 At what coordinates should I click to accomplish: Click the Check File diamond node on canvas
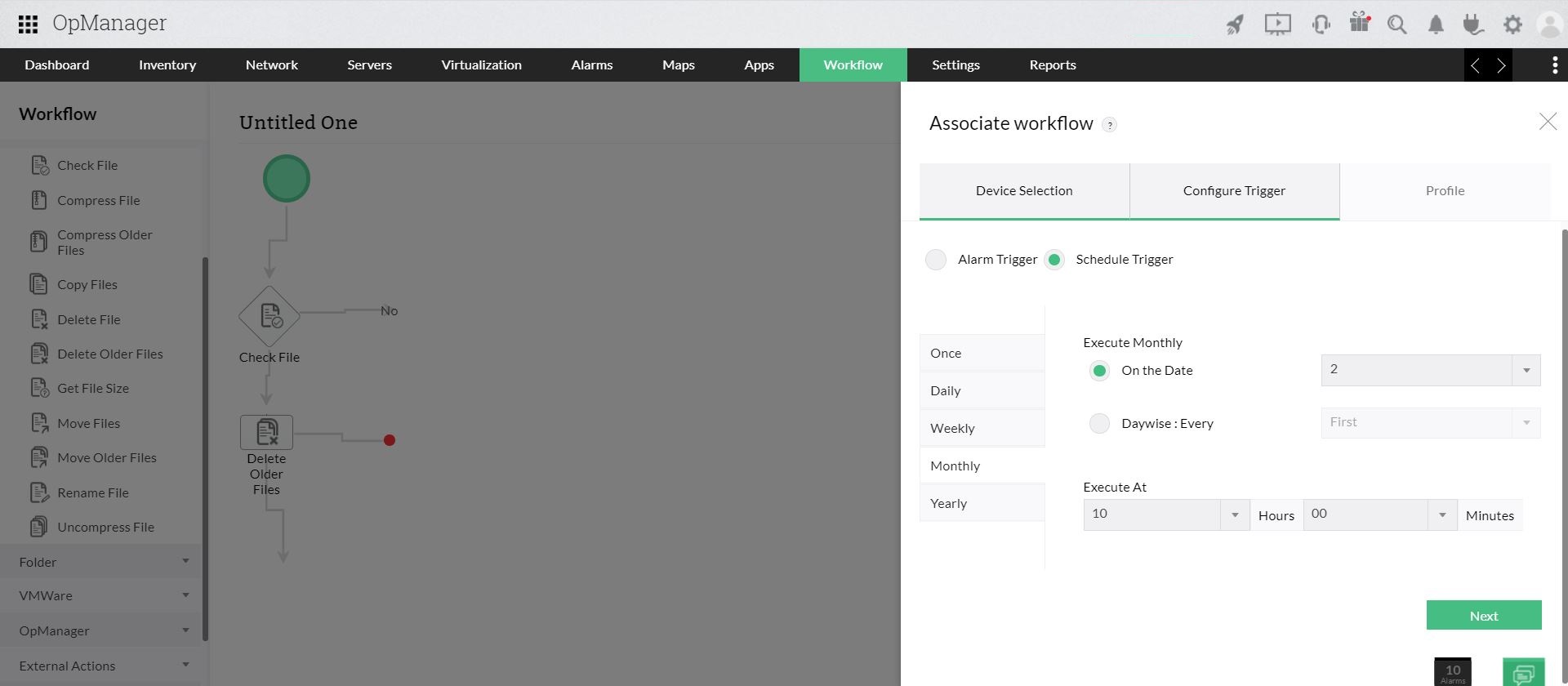[x=269, y=316]
